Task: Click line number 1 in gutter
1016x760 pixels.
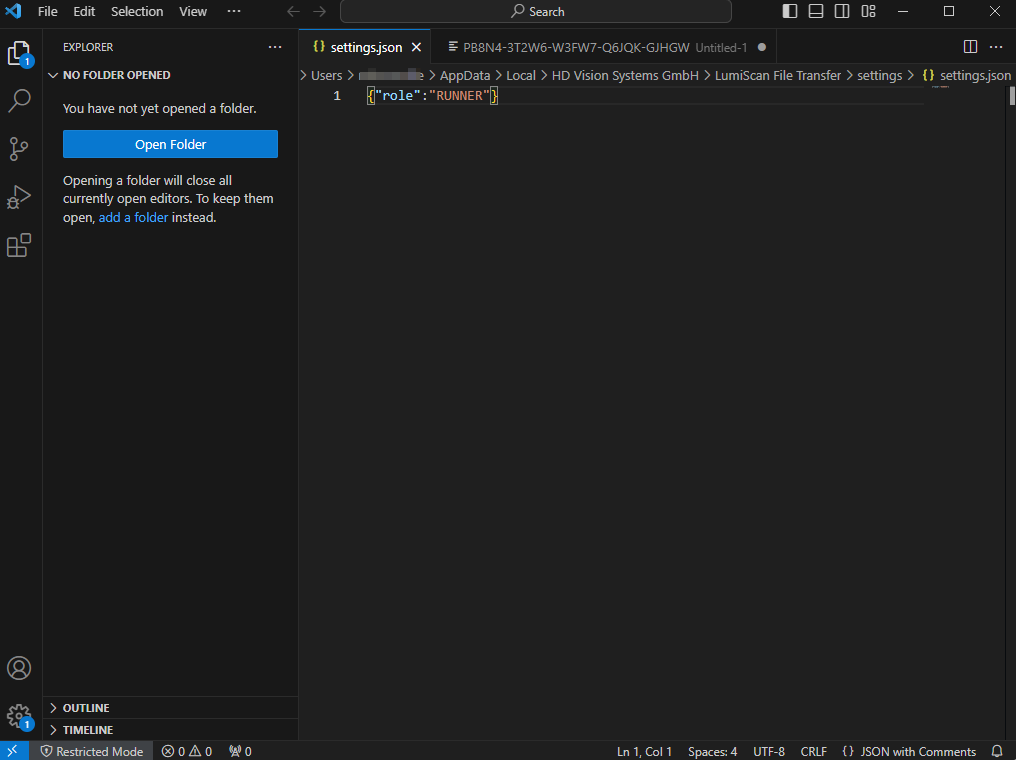Action: coord(337,96)
